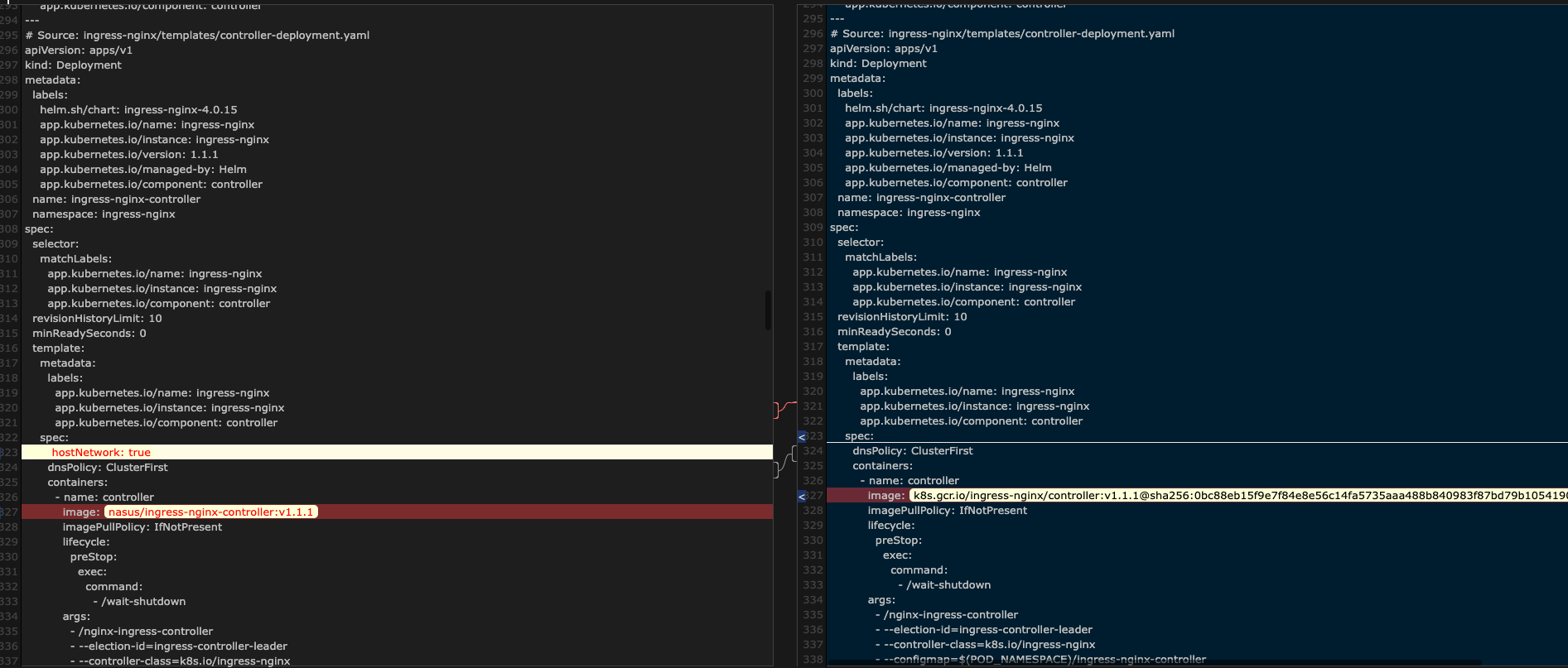Click highlighted hostNetwork: true line
Viewport: 1568px width, 668px height.
(101, 453)
